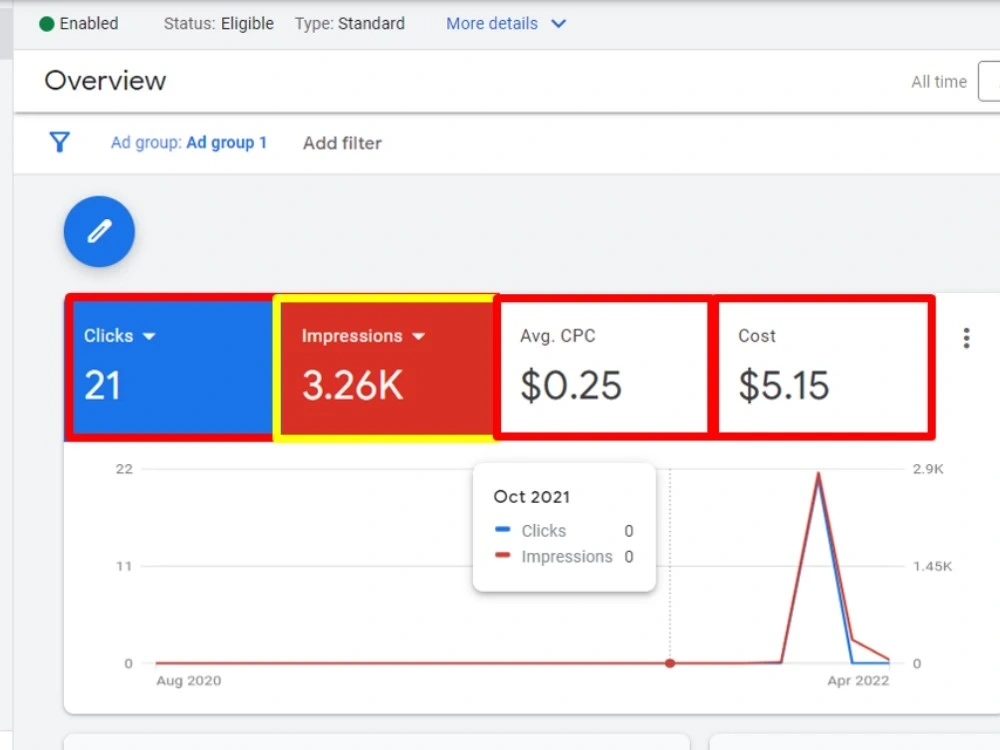The width and height of the screenshot is (1000, 750).
Task: Click the blue pencil edit button
Action: (99, 232)
